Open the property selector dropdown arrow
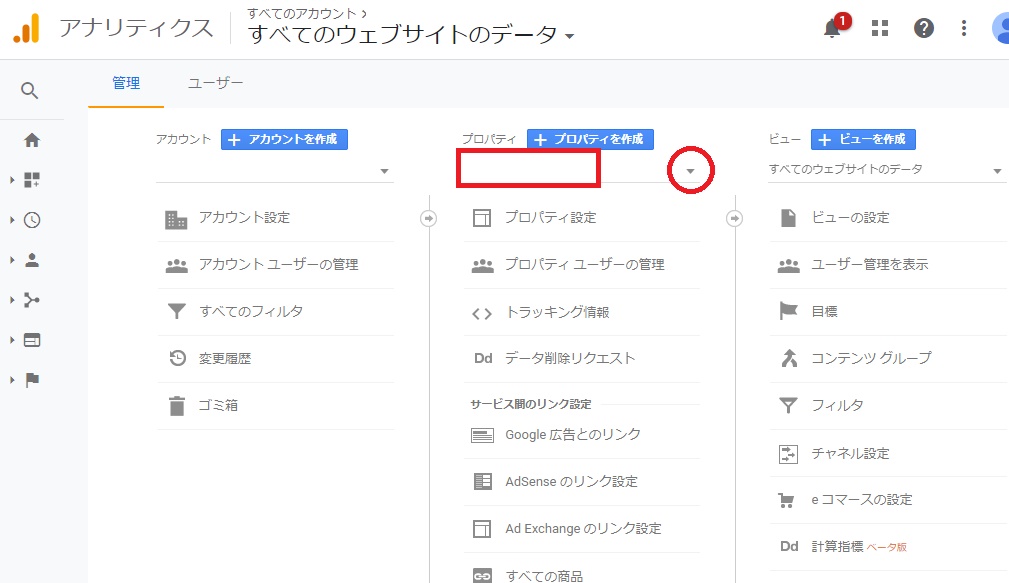 (690, 171)
